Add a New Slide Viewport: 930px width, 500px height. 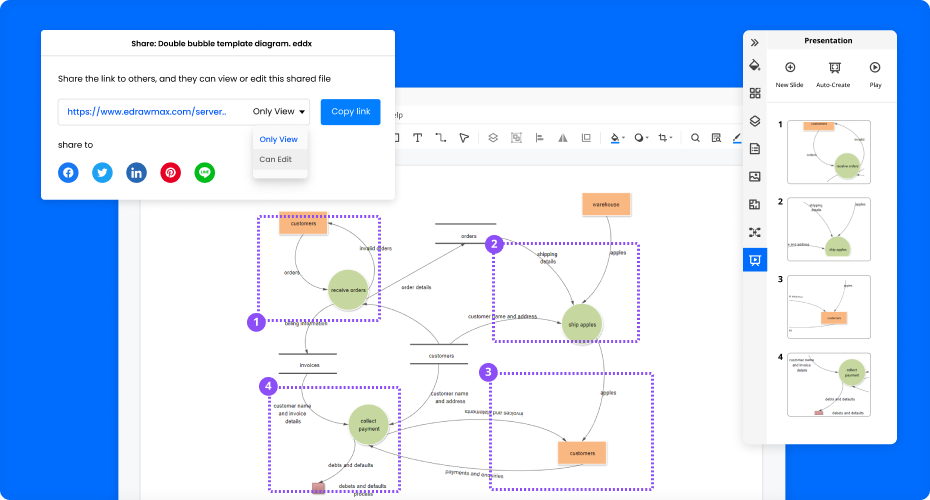pos(789,68)
